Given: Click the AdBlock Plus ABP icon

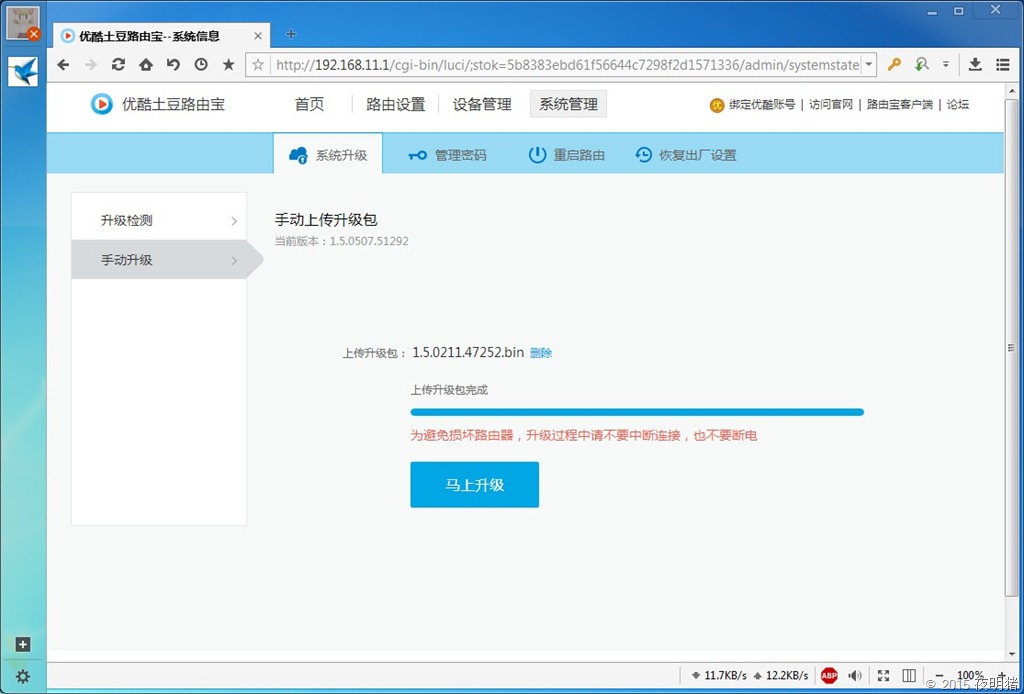Looking at the screenshot, I should click(x=829, y=676).
